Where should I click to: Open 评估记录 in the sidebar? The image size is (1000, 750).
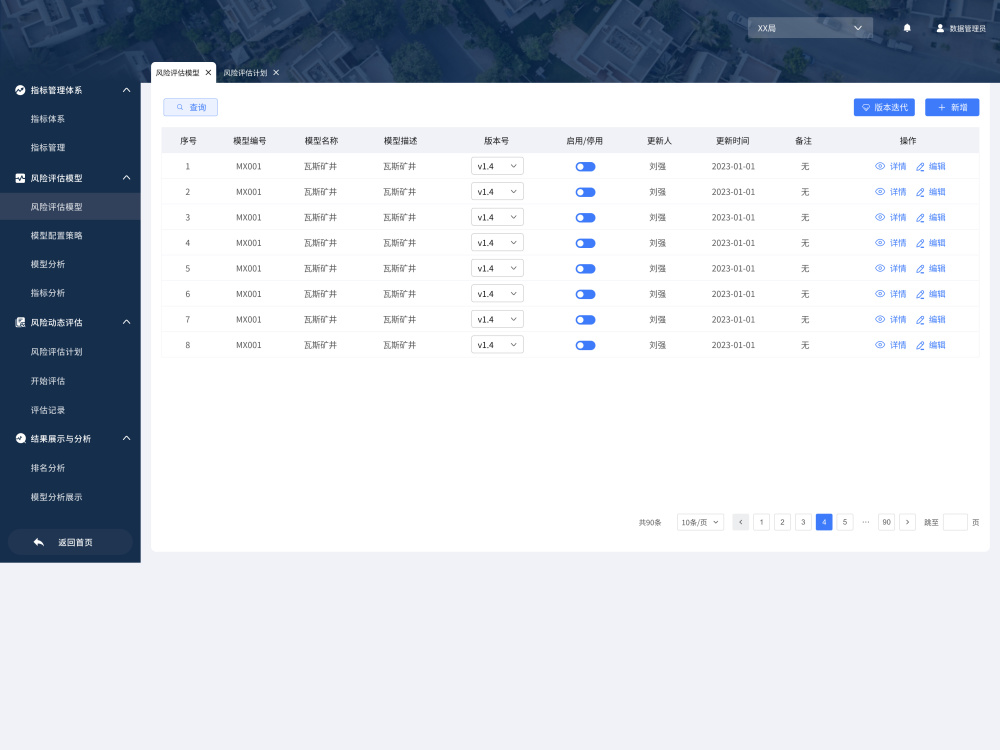48,410
